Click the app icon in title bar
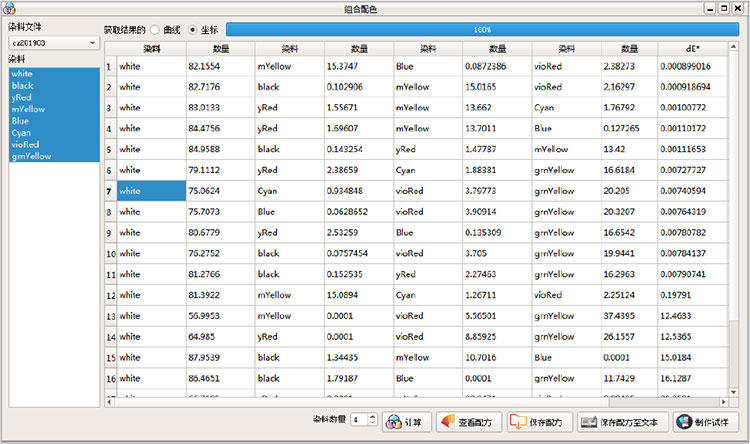 click(x=10, y=8)
